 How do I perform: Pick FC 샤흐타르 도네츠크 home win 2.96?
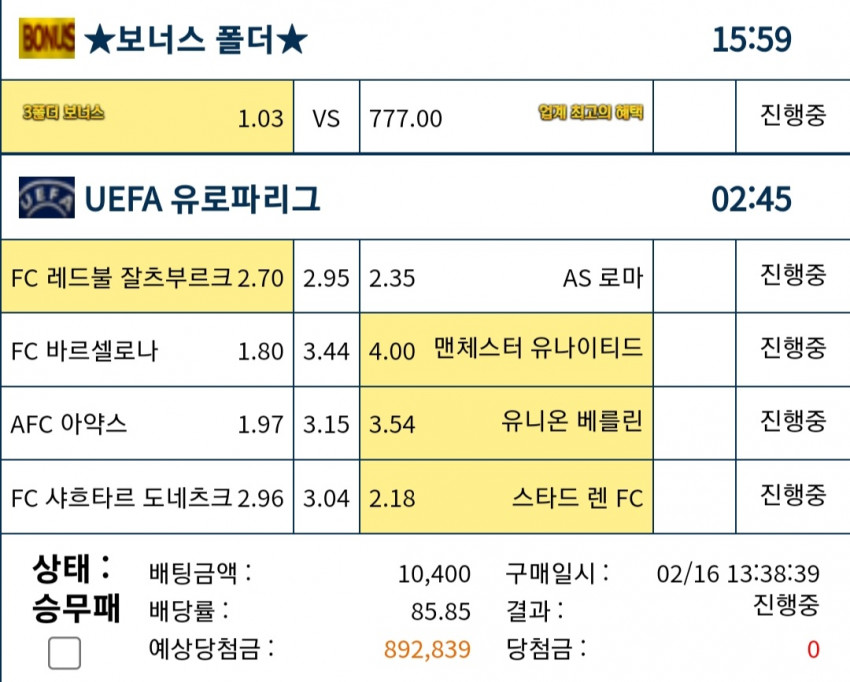coord(147,497)
